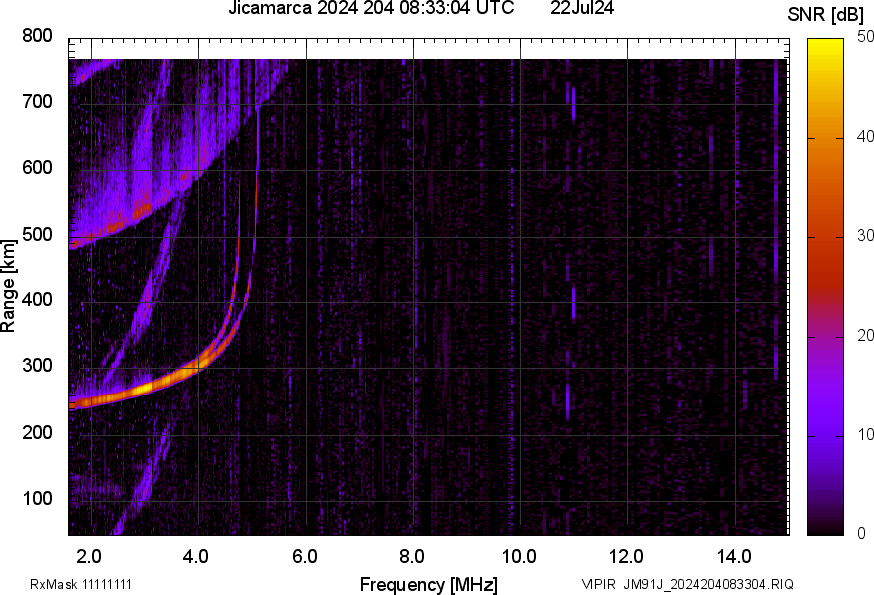Click the frequency tick label '10.0'
This screenshot has height=595, width=874.
[519, 557]
